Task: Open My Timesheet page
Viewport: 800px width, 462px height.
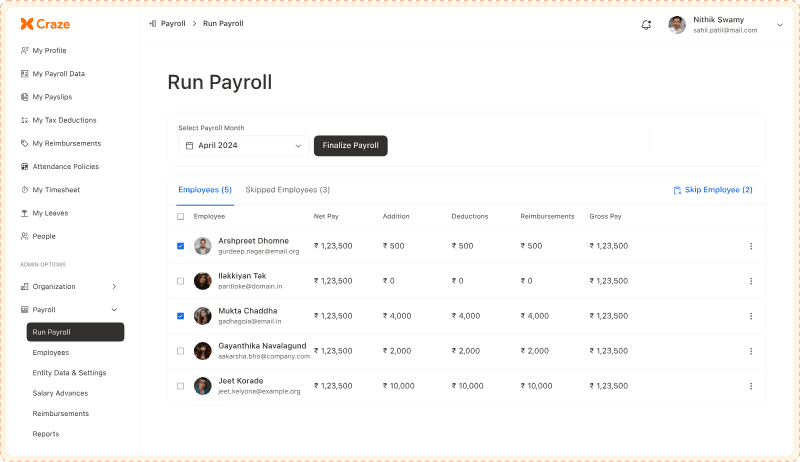Action: click(x=56, y=190)
